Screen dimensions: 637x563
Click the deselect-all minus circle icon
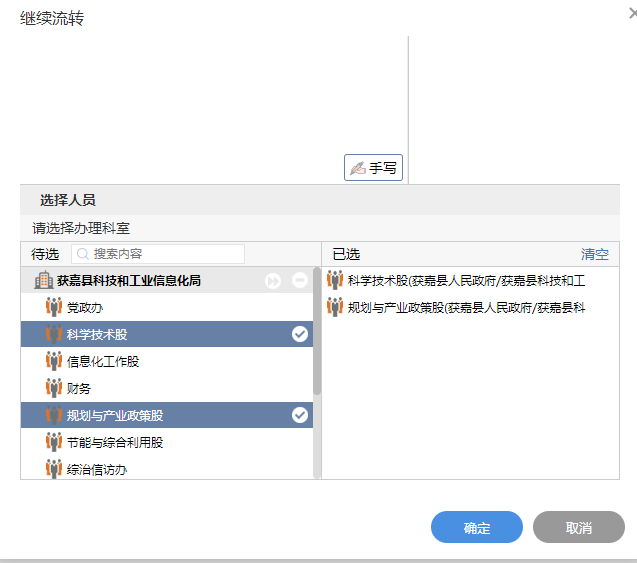point(300,281)
